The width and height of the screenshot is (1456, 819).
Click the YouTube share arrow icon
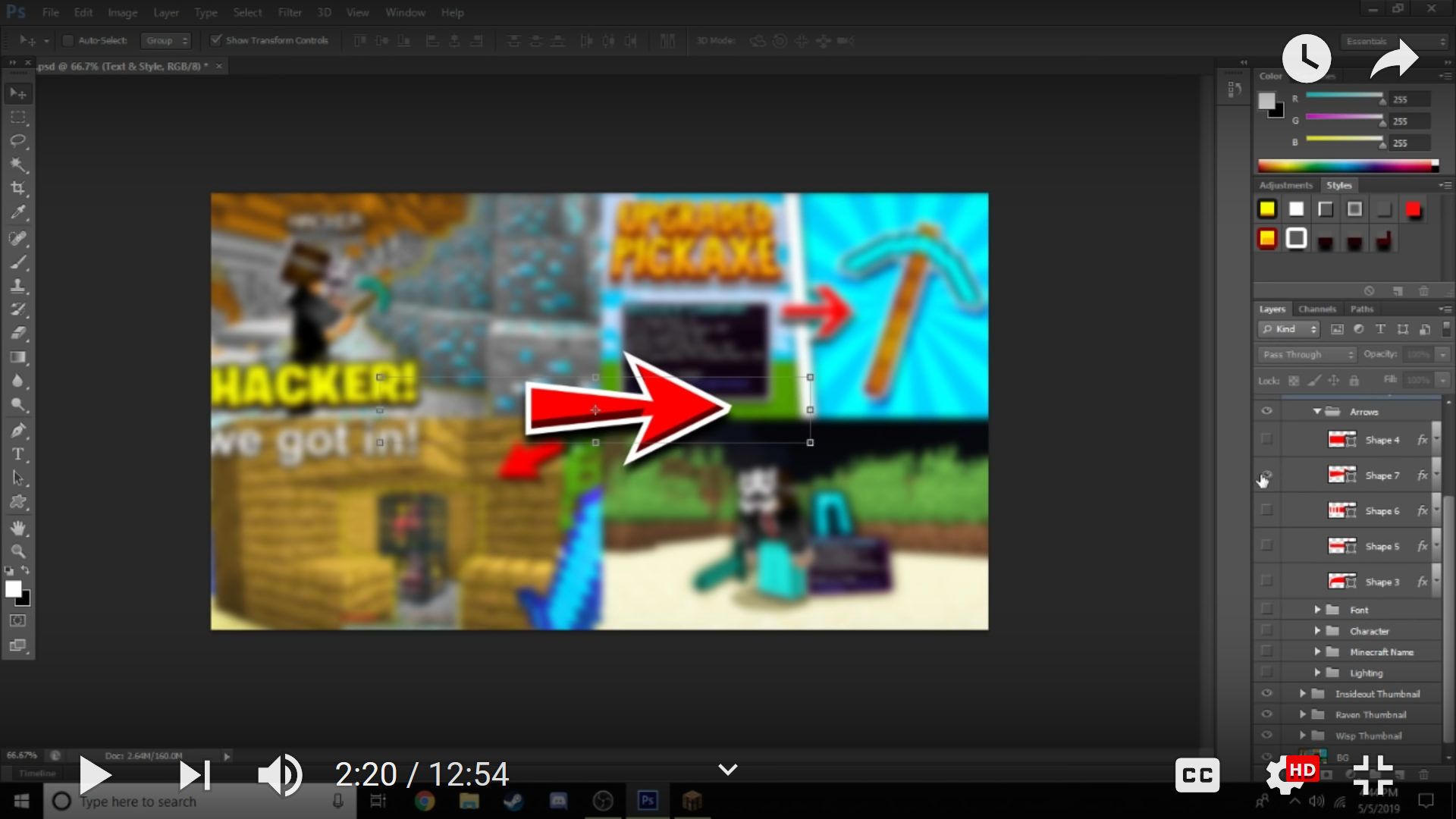click(x=1394, y=58)
